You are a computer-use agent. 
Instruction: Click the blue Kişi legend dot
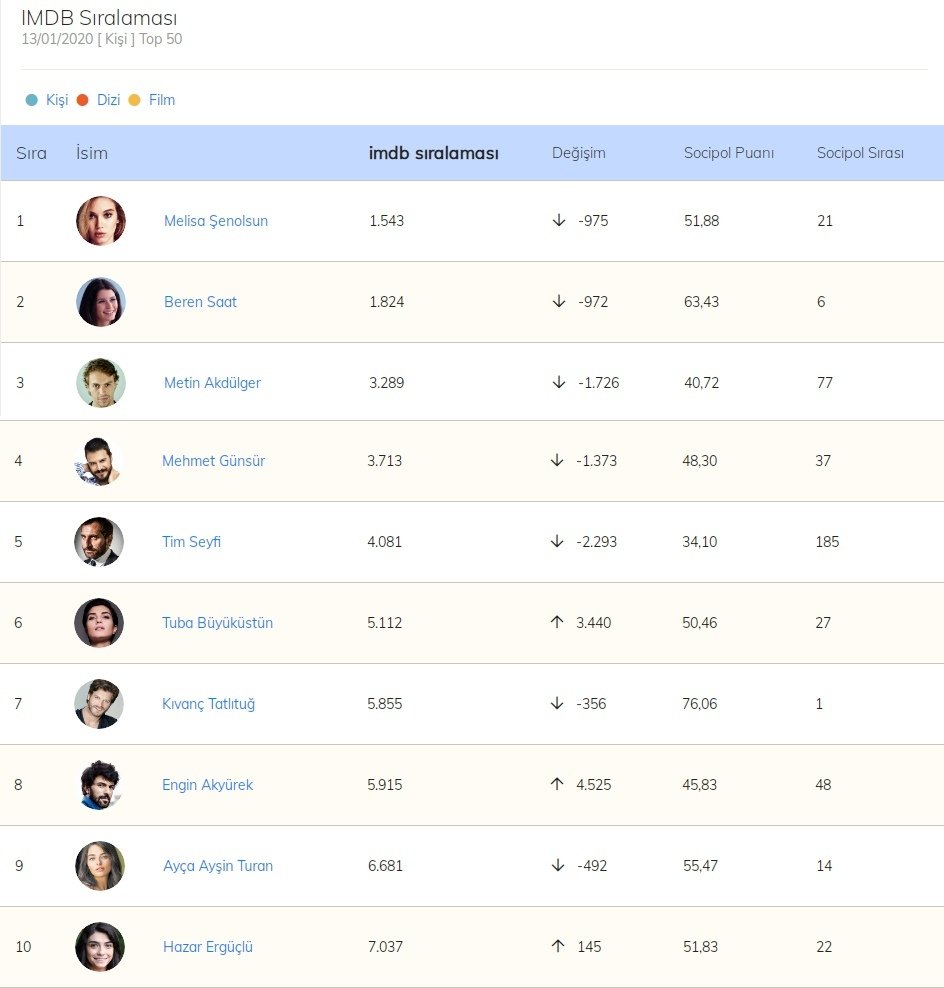click(x=32, y=100)
